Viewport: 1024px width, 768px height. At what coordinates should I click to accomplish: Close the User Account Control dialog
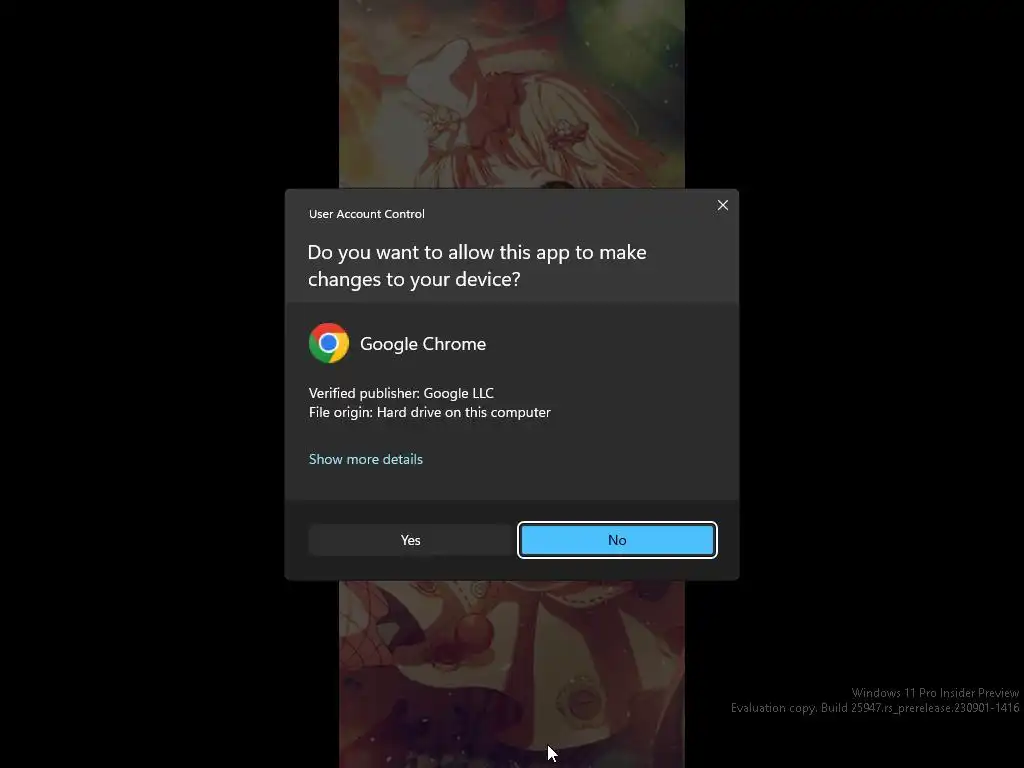point(722,205)
